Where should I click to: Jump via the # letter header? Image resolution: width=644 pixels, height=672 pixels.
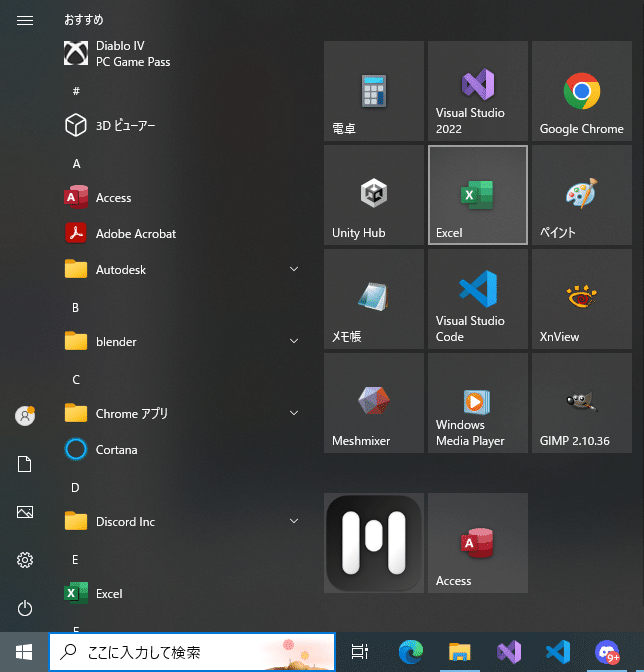click(76, 91)
